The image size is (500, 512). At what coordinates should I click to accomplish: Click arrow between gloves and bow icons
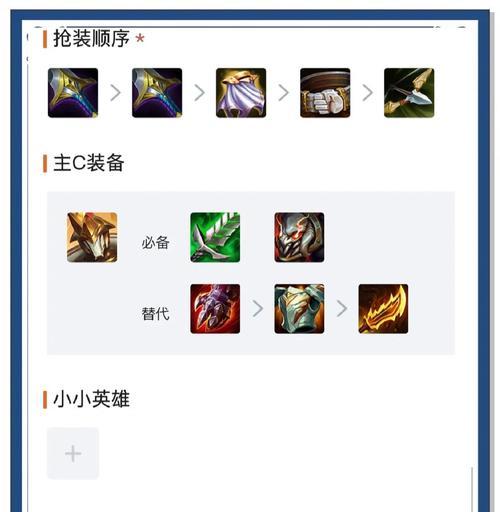coord(367,93)
